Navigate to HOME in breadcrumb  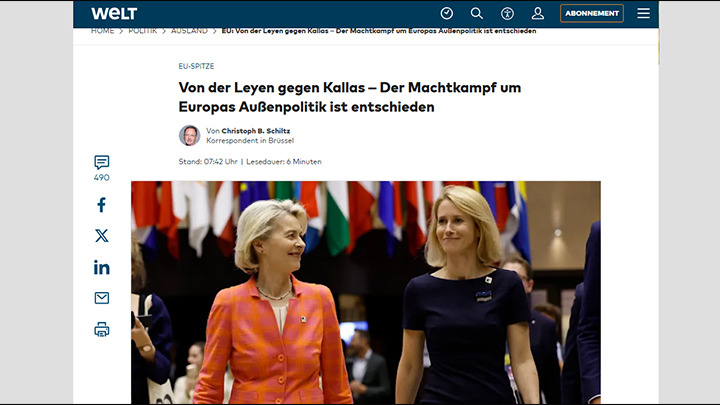102,31
